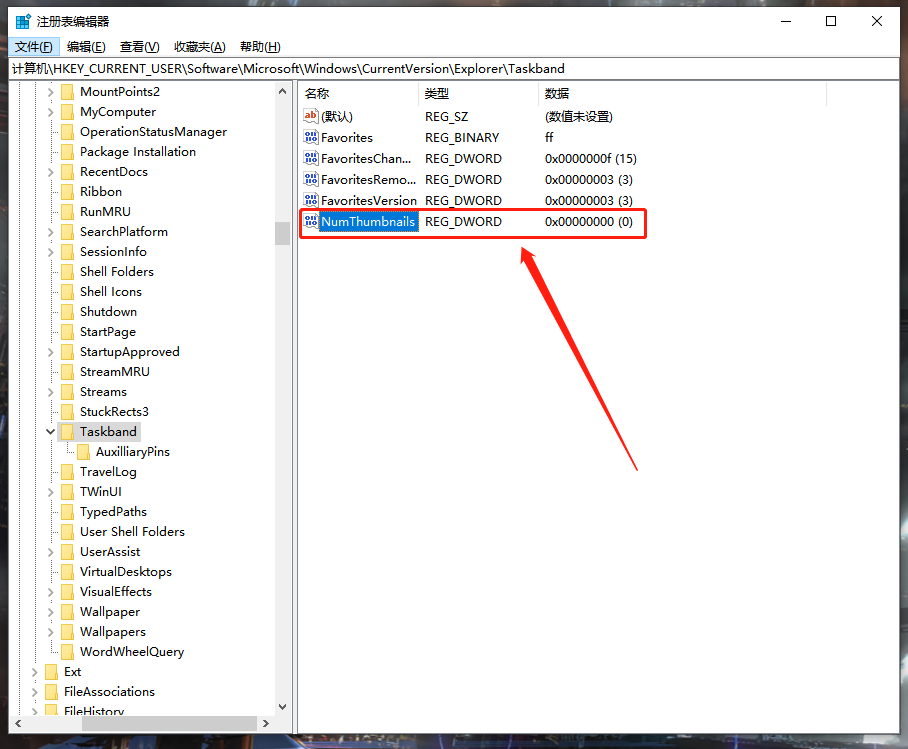The width and height of the screenshot is (908, 749).
Task: Open the 查看 menu
Action: pyautogui.click(x=139, y=46)
